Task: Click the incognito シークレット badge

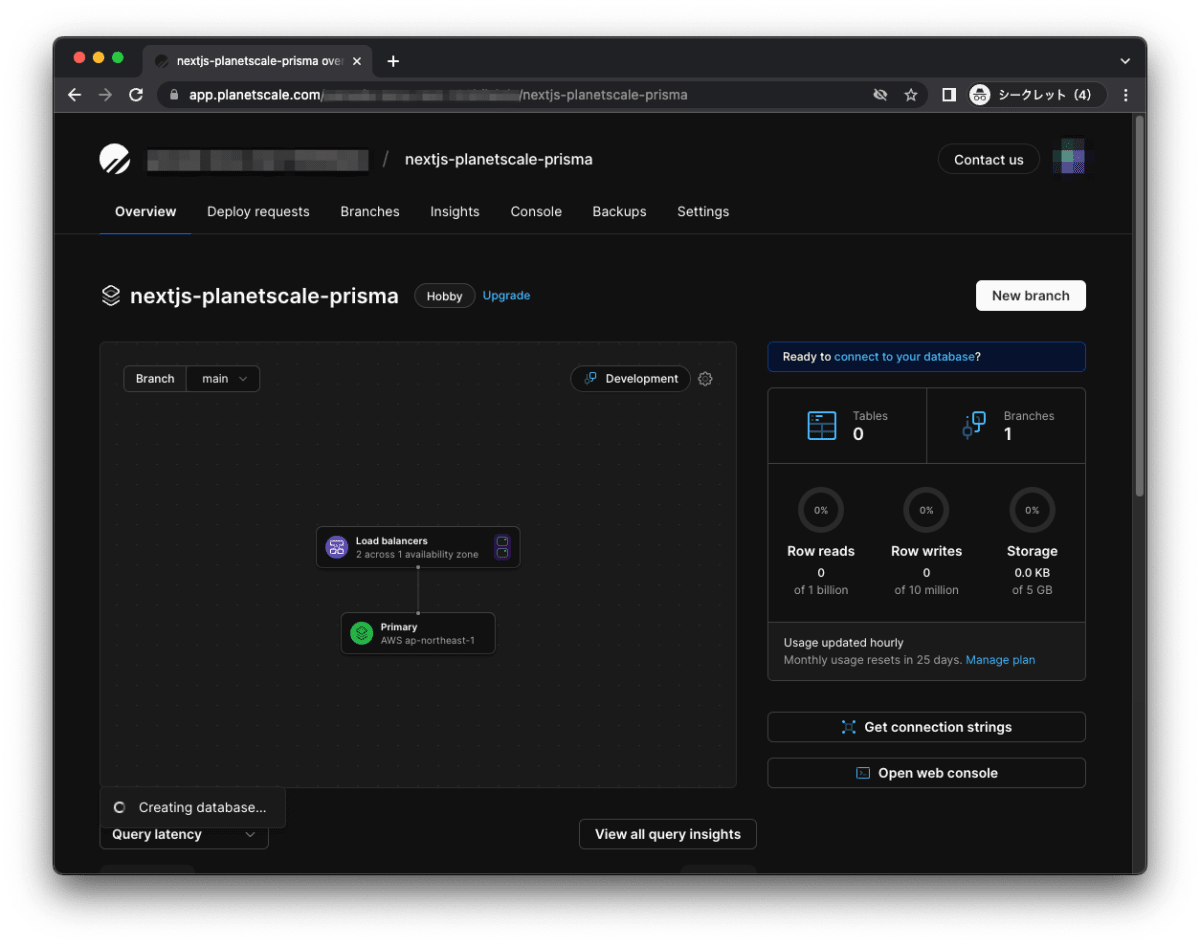Action: tap(1037, 95)
